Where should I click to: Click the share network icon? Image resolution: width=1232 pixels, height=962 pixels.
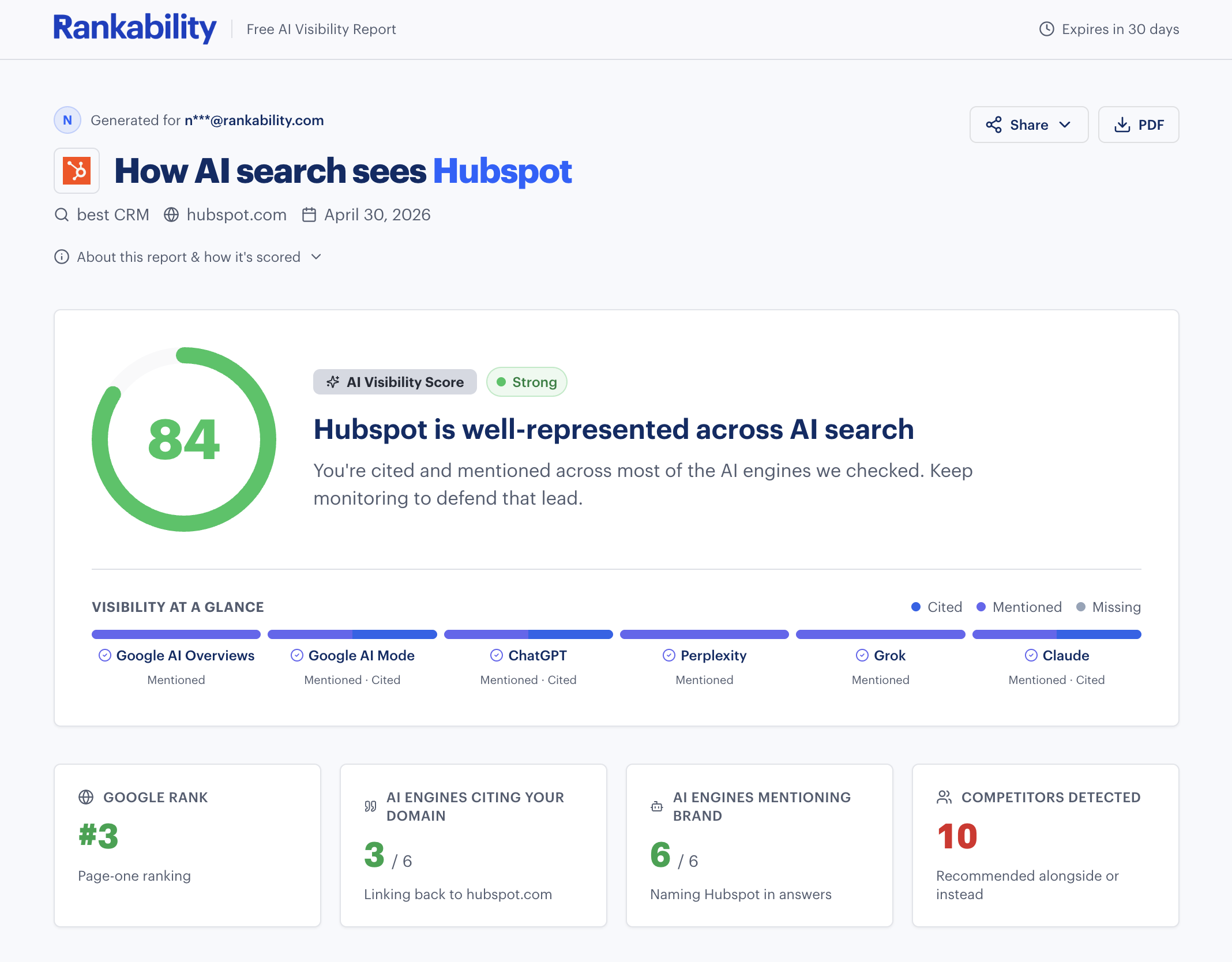[993, 125]
